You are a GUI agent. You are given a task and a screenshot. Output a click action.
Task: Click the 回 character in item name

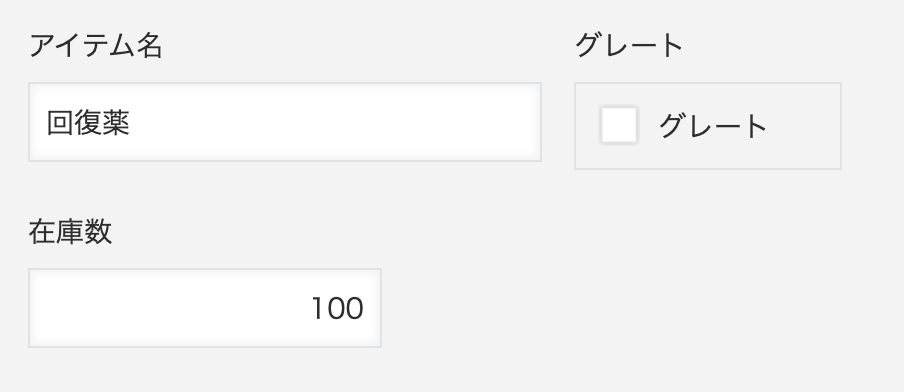(60, 123)
